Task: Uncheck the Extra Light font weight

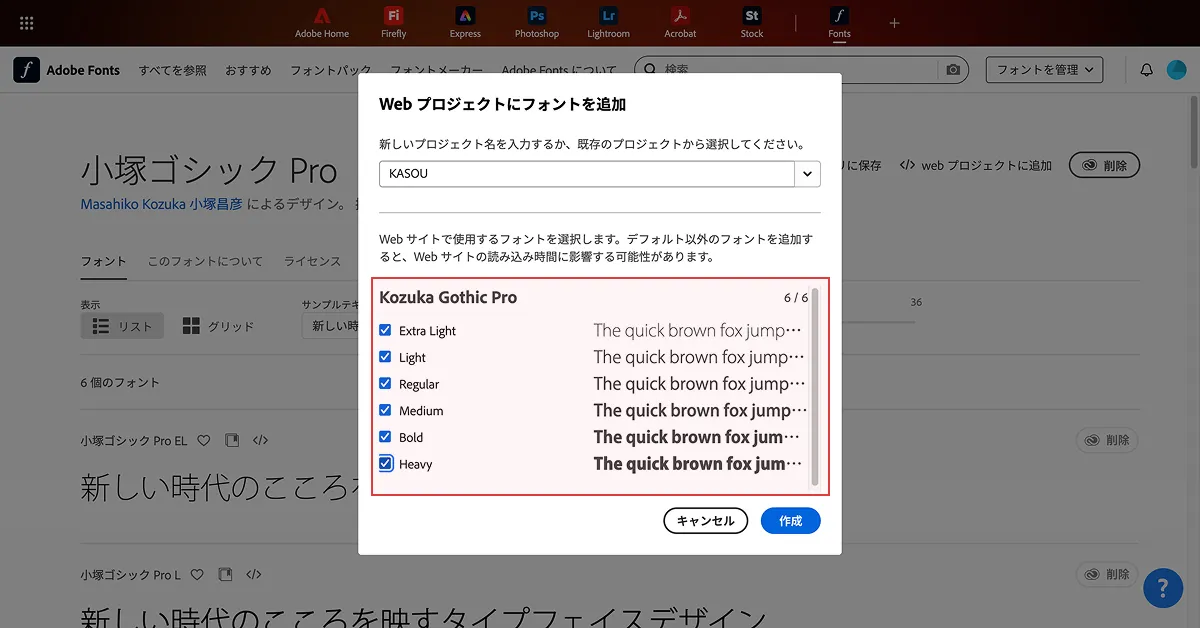Action: 386,330
